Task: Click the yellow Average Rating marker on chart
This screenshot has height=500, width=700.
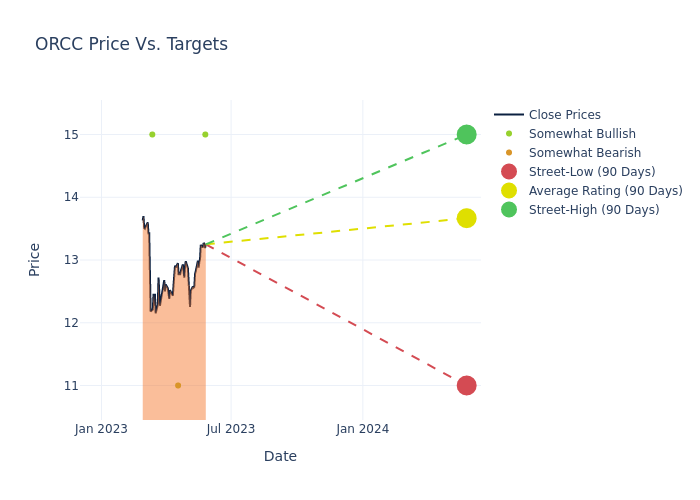Action: click(466, 218)
